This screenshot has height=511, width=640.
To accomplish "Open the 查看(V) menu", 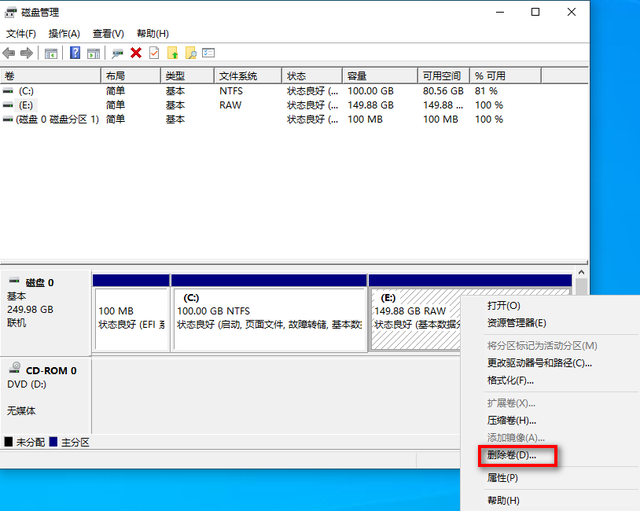I will tap(108, 33).
